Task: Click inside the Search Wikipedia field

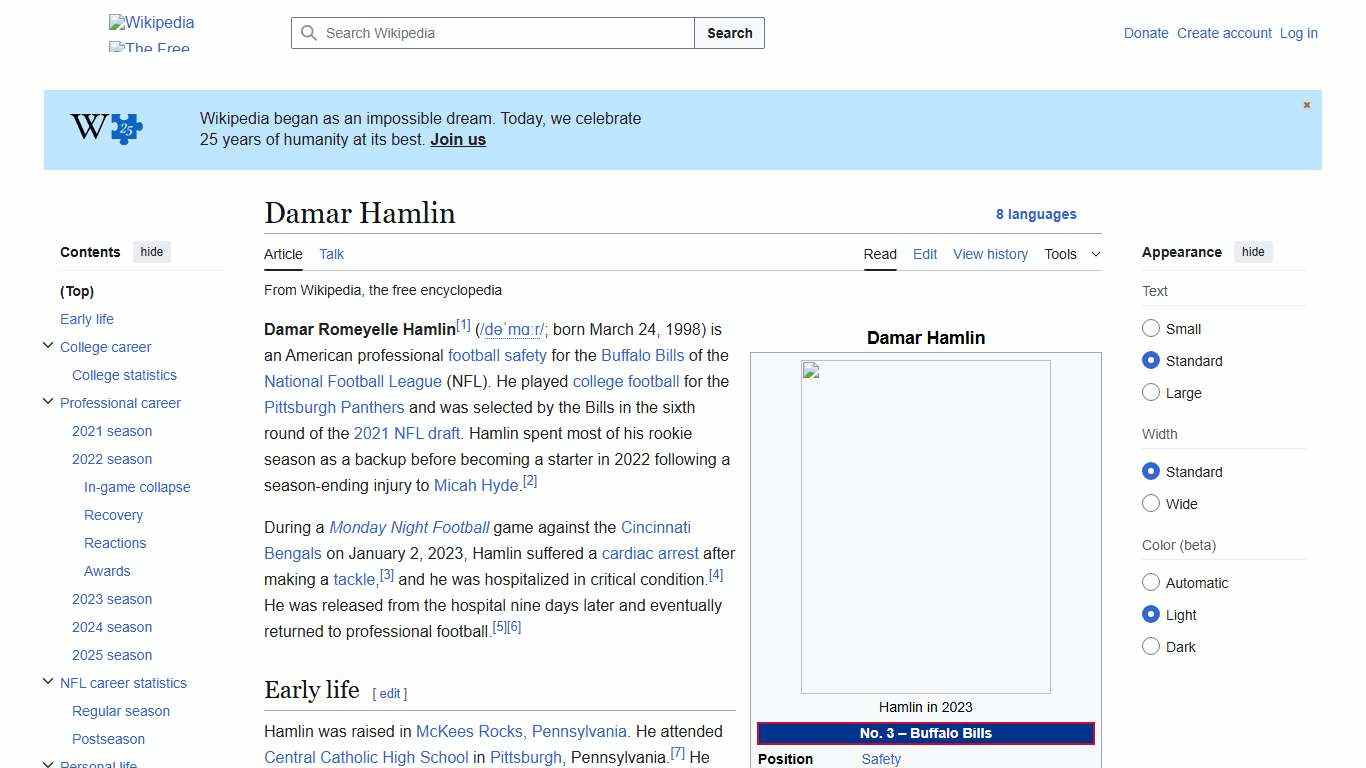Action: point(490,33)
